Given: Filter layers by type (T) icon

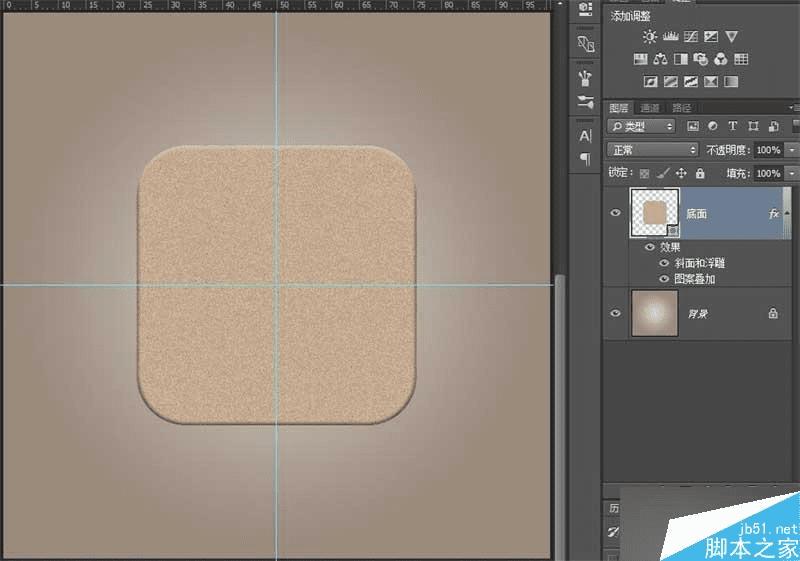Looking at the screenshot, I should pyautogui.click(x=732, y=127).
